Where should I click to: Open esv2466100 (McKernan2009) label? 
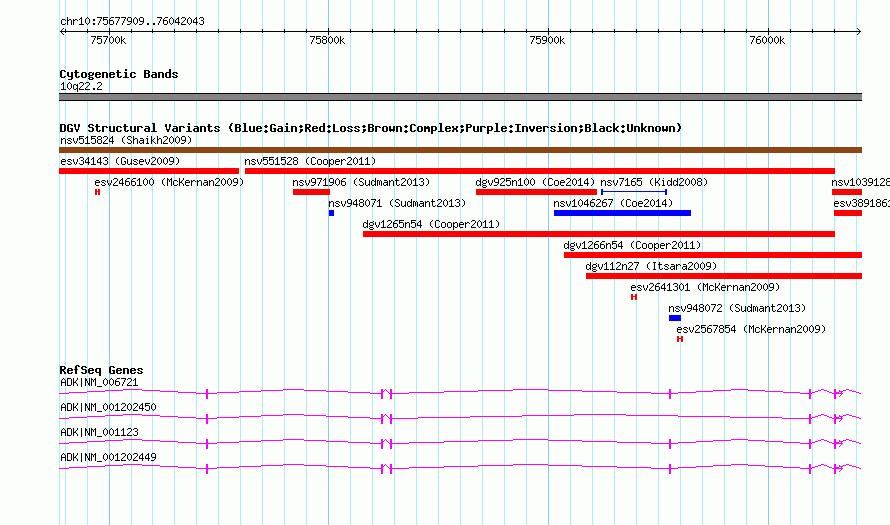tap(169, 182)
